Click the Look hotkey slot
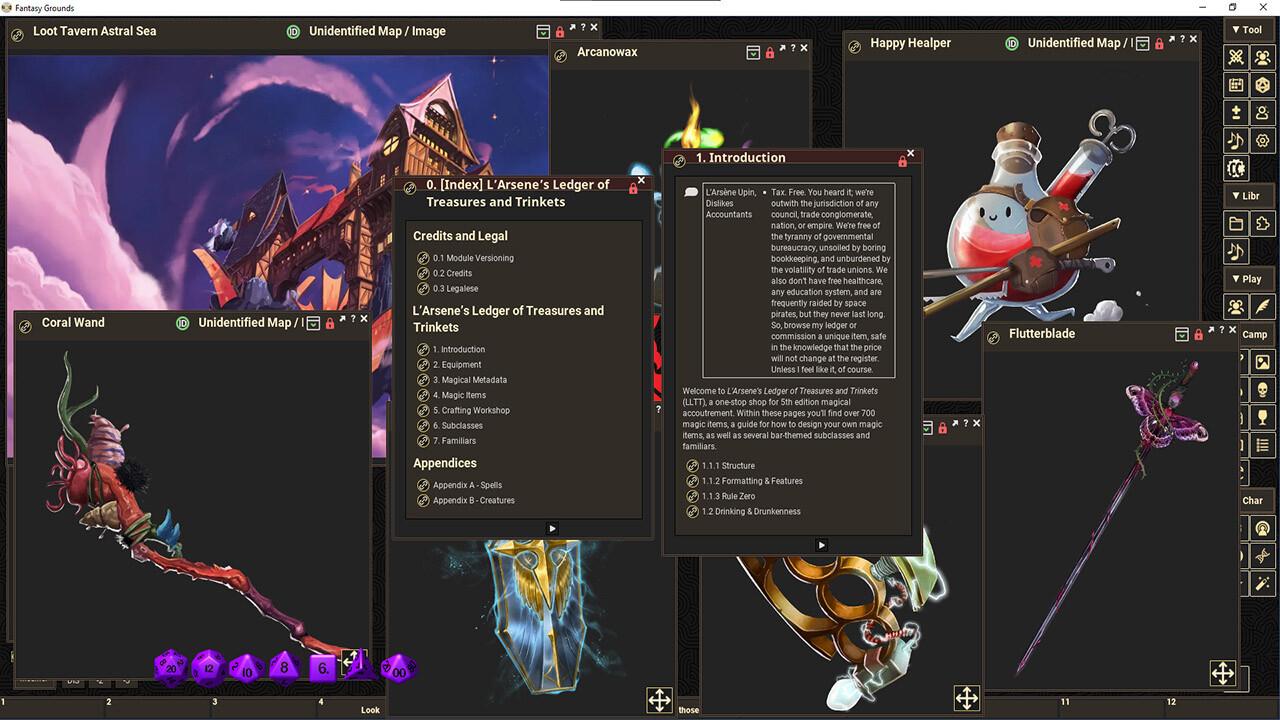 click(x=370, y=709)
